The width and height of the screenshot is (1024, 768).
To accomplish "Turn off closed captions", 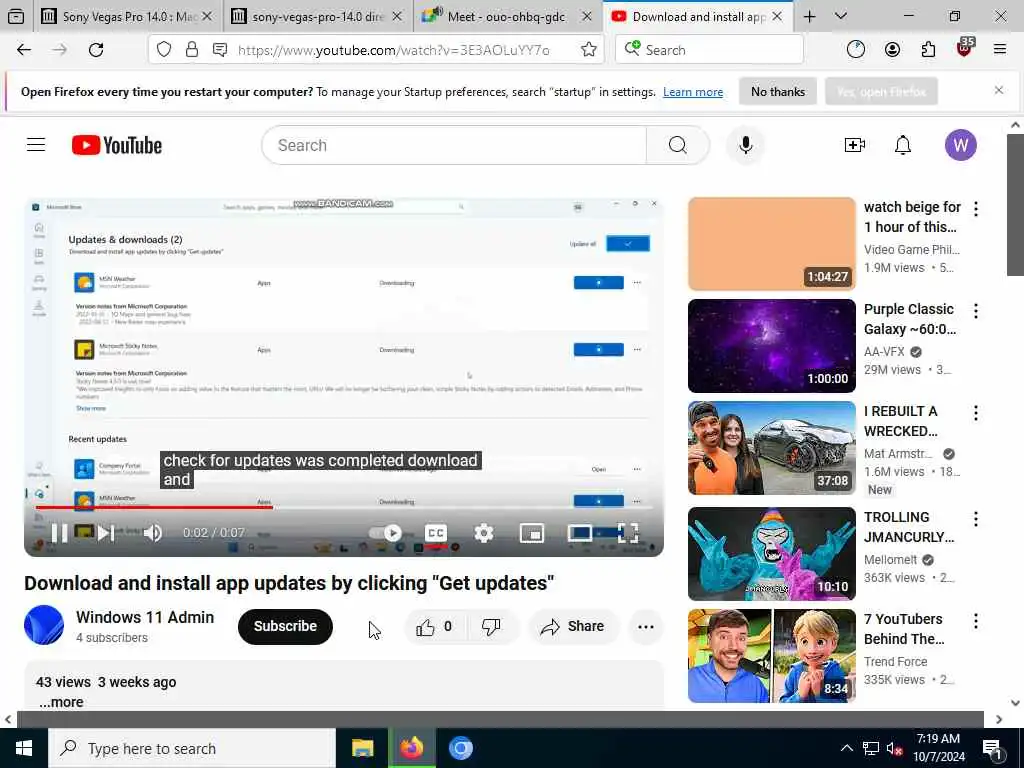I will [436, 533].
